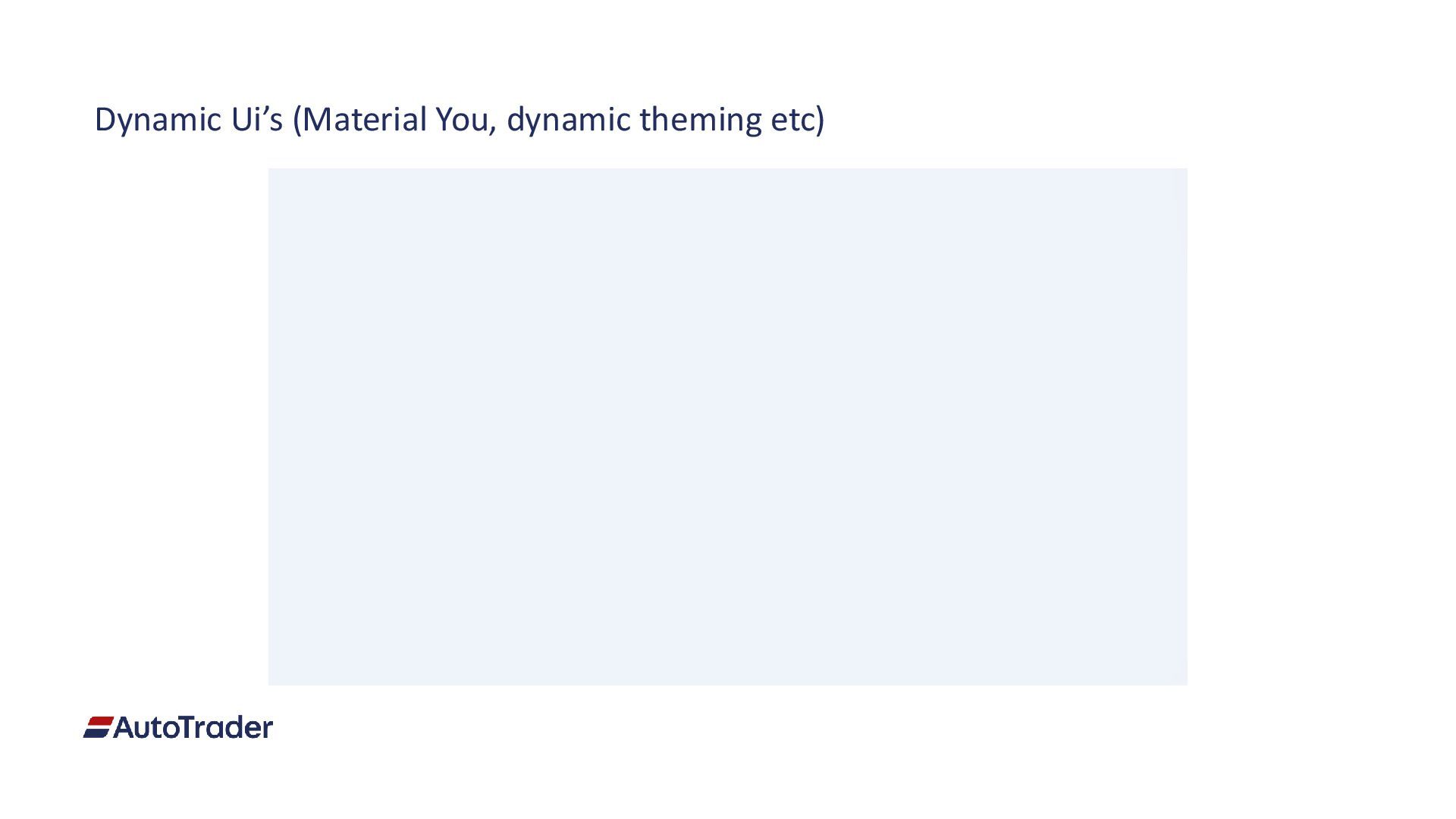This screenshot has height=819, width=1456.
Task: Click the capital "A" in the AutoTrader logo
Action: pyautogui.click(x=124, y=728)
